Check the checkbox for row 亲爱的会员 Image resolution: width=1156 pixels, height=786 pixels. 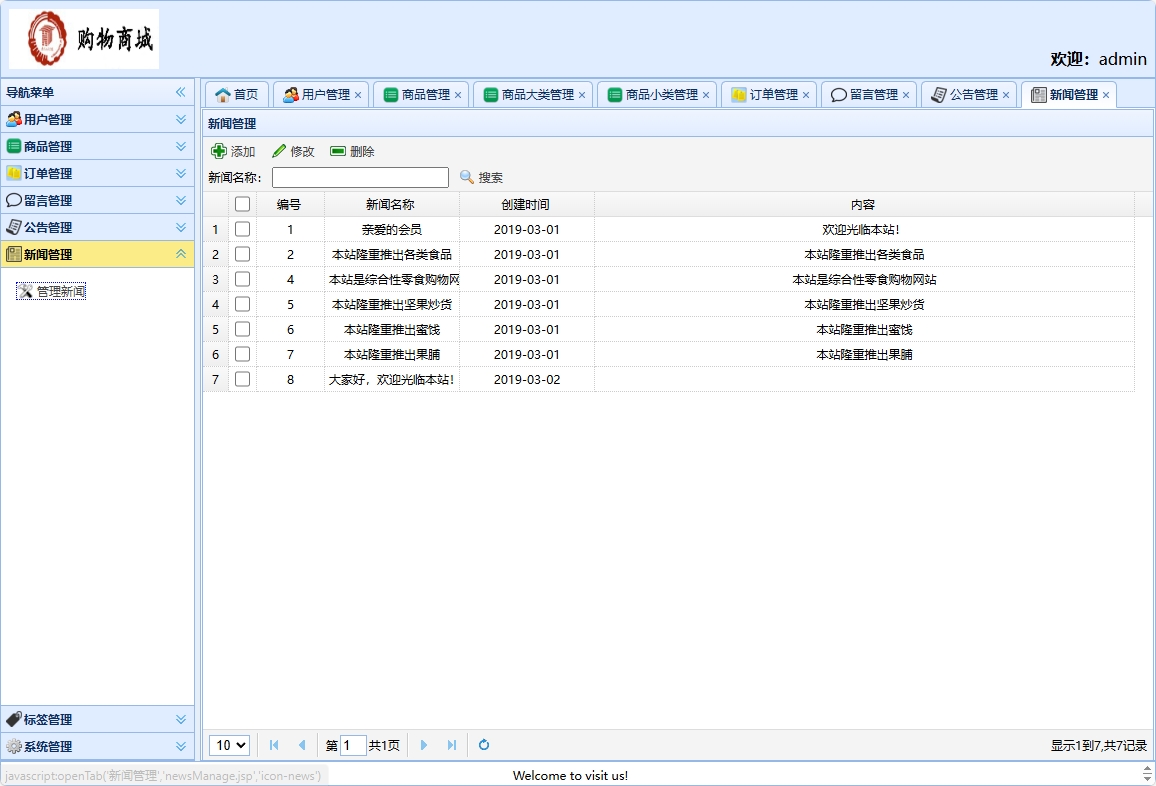click(243, 229)
